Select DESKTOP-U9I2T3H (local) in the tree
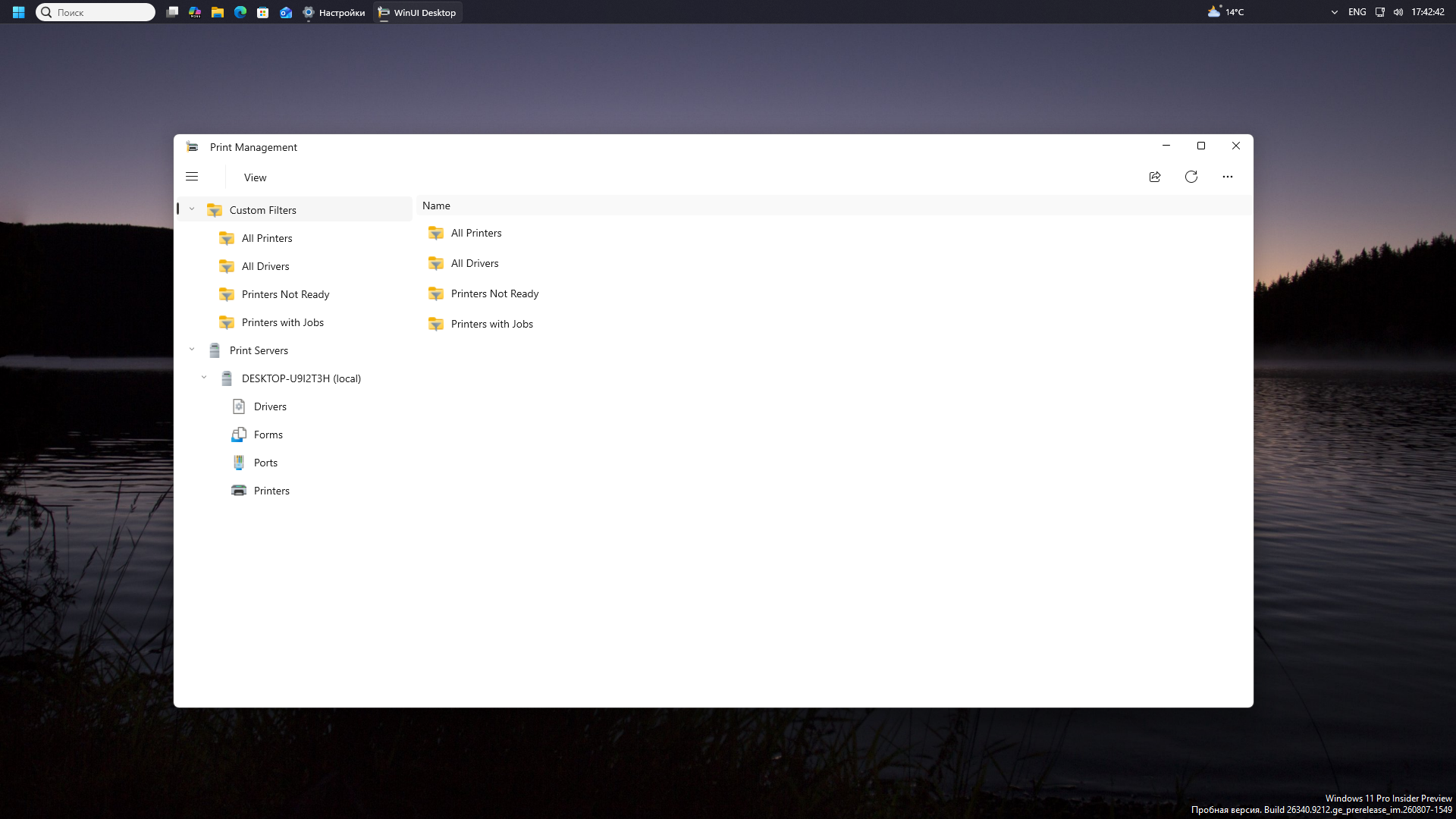The height and width of the screenshot is (819, 1456). [296, 378]
